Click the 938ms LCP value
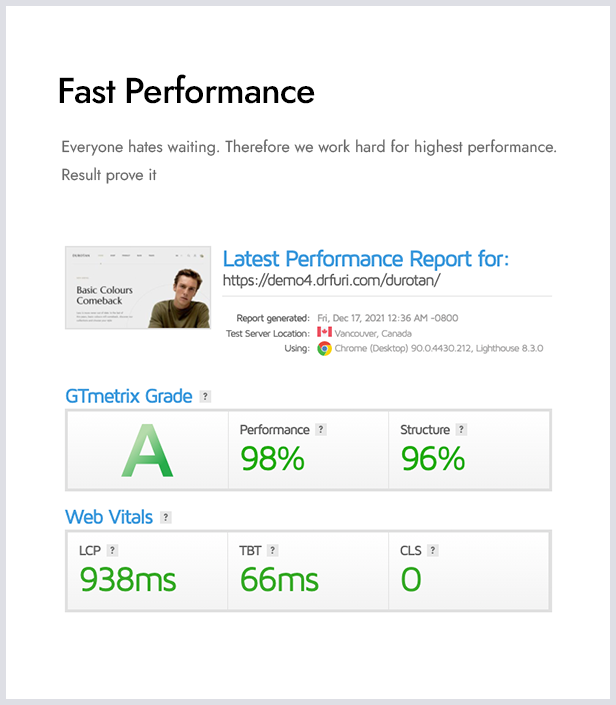The width and height of the screenshot is (616, 705). (128, 579)
